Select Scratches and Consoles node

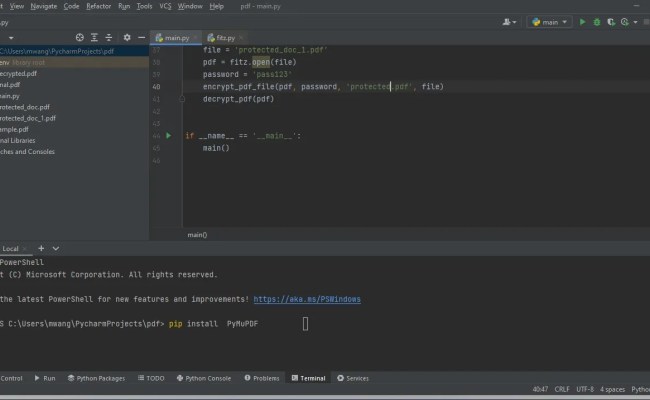click(27, 152)
